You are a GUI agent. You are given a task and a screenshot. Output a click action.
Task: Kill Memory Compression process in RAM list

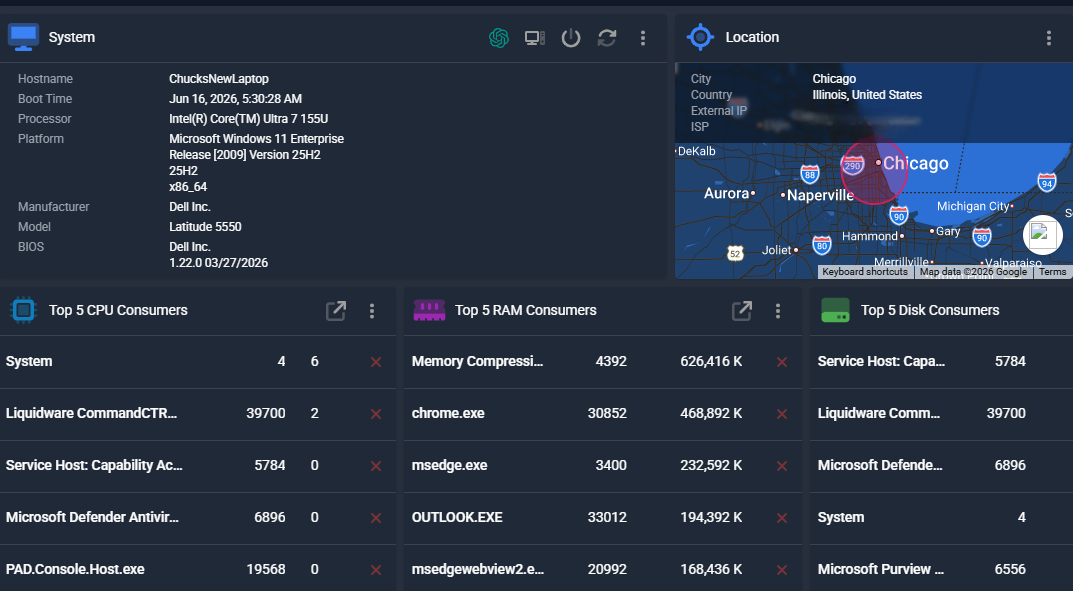[x=781, y=362]
